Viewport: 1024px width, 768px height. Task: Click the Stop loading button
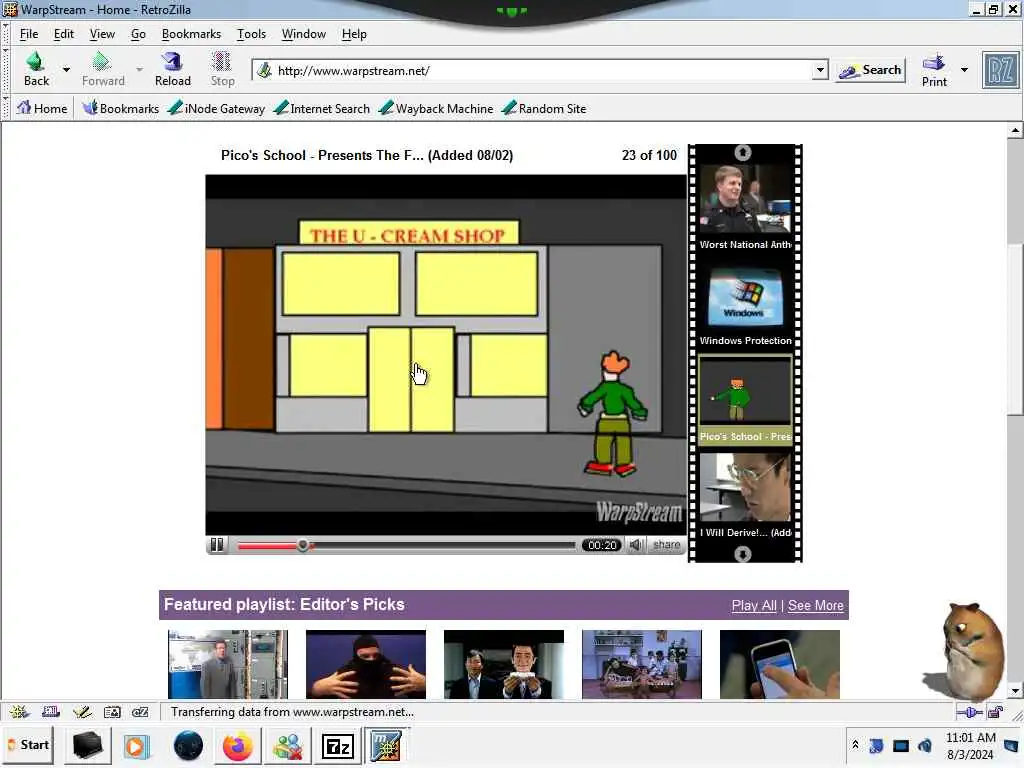pyautogui.click(x=222, y=69)
